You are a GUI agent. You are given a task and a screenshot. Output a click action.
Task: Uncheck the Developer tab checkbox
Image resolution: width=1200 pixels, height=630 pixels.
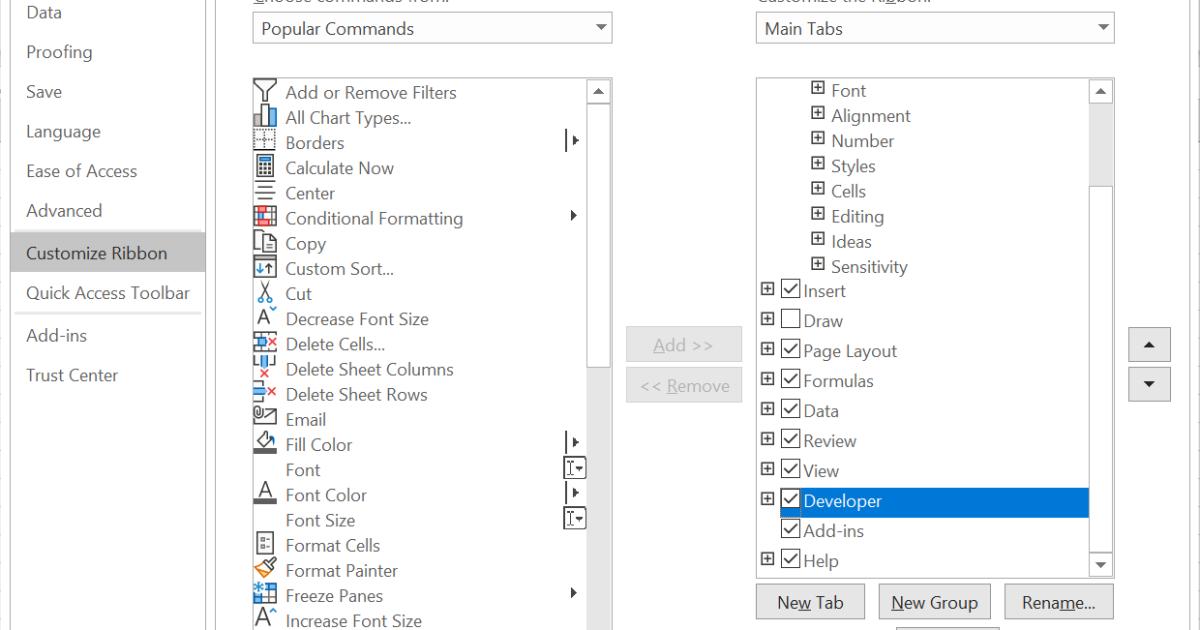tap(790, 500)
